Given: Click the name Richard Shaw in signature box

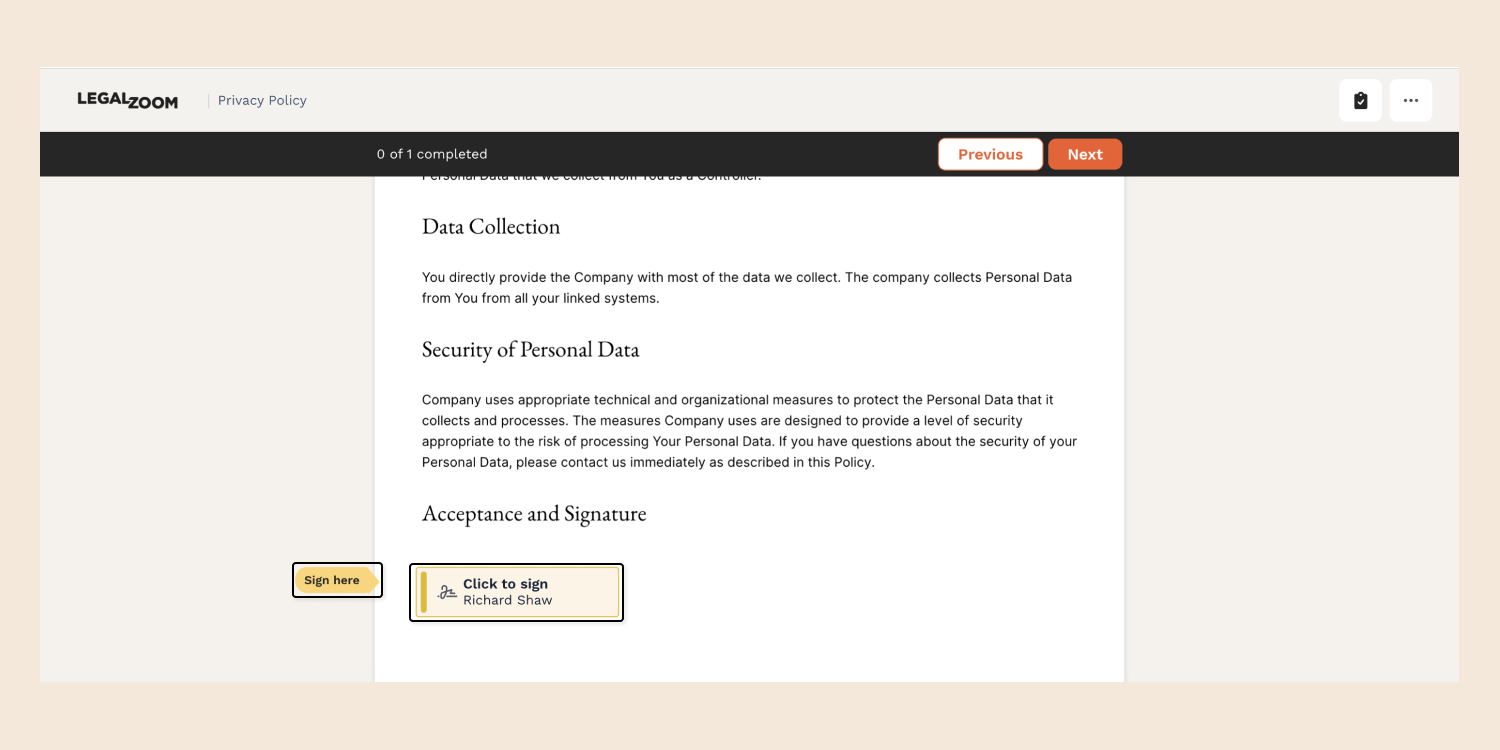Looking at the screenshot, I should pos(507,600).
